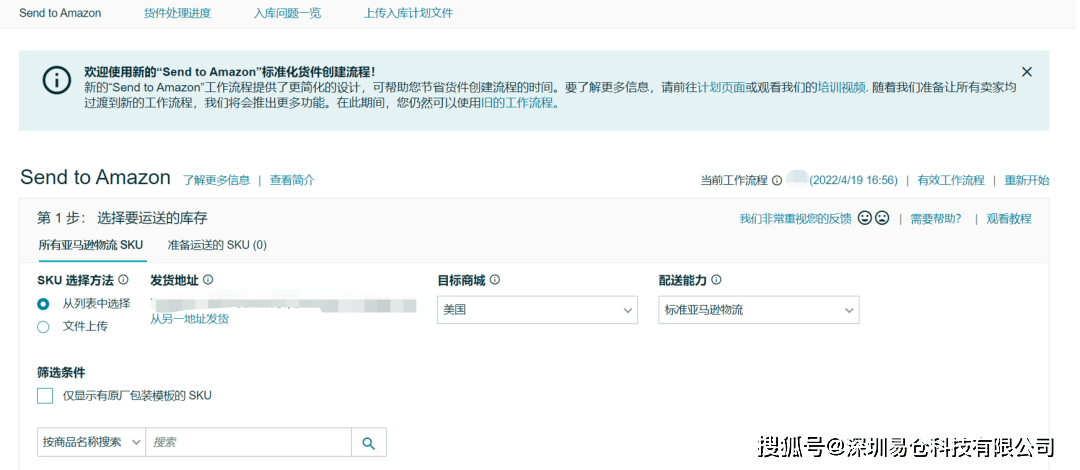
Task: Click the 有效工作流程 link
Action: click(951, 181)
